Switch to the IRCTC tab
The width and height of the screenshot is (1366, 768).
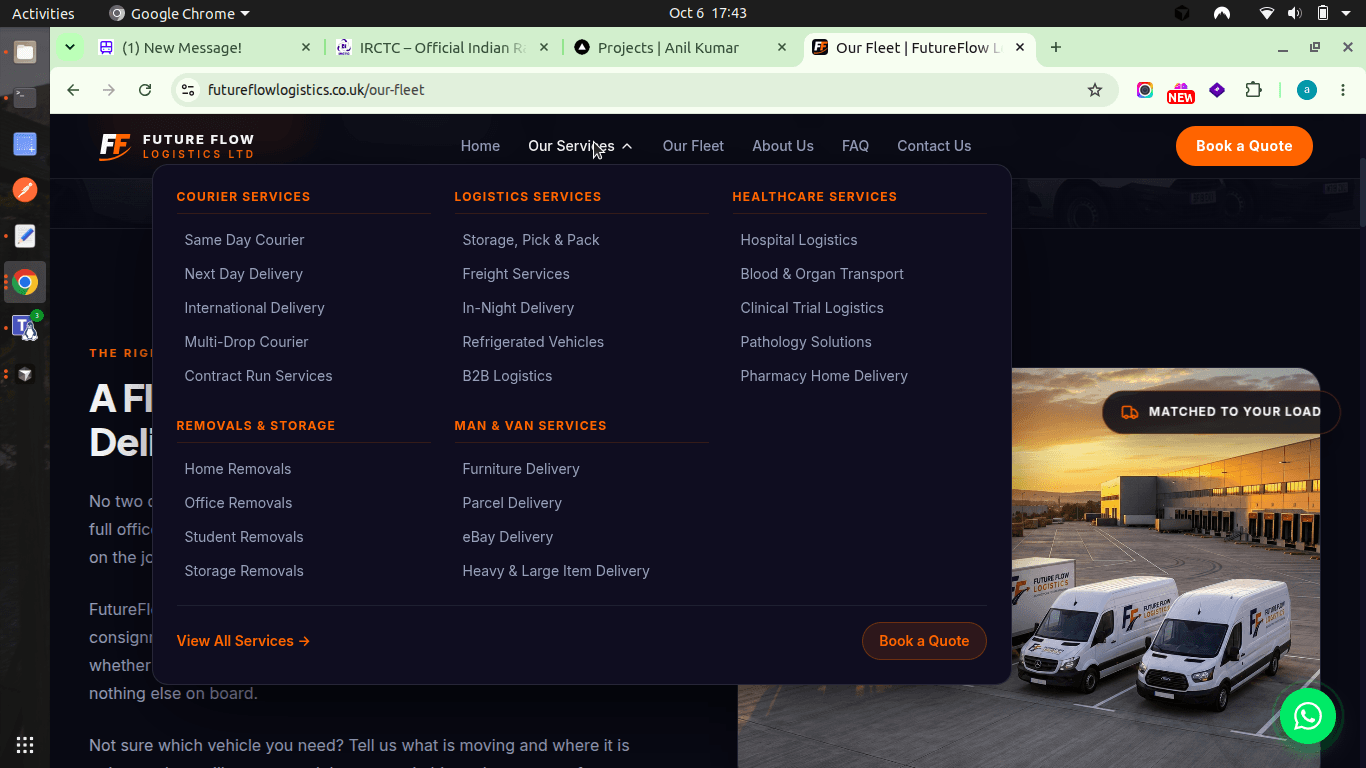pos(441,47)
